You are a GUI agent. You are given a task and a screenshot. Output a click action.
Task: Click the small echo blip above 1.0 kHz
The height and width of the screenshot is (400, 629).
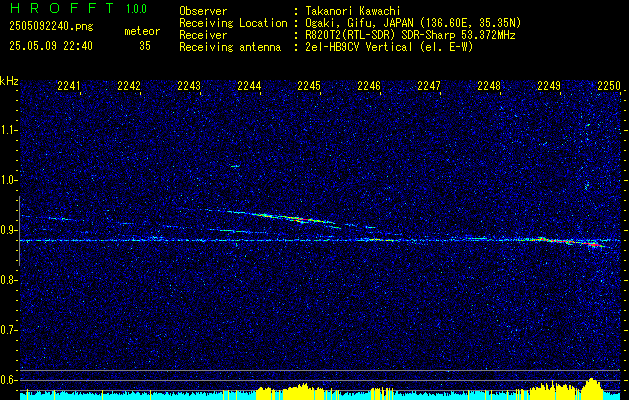pyautogui.click(x=235, y=166)
